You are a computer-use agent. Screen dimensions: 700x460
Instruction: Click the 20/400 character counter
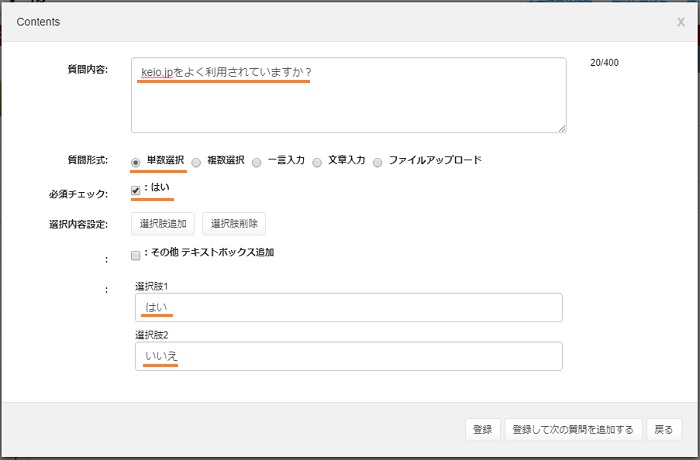coord(605,64)
